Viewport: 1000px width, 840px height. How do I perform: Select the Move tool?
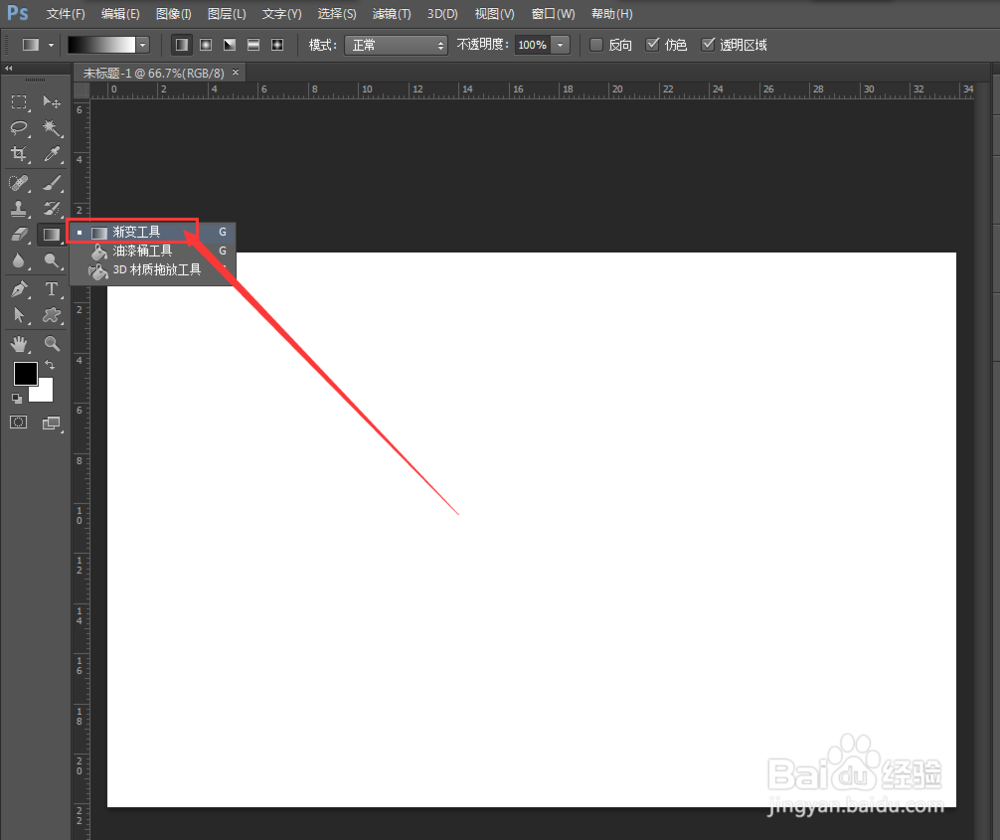(x=52, y=102)
